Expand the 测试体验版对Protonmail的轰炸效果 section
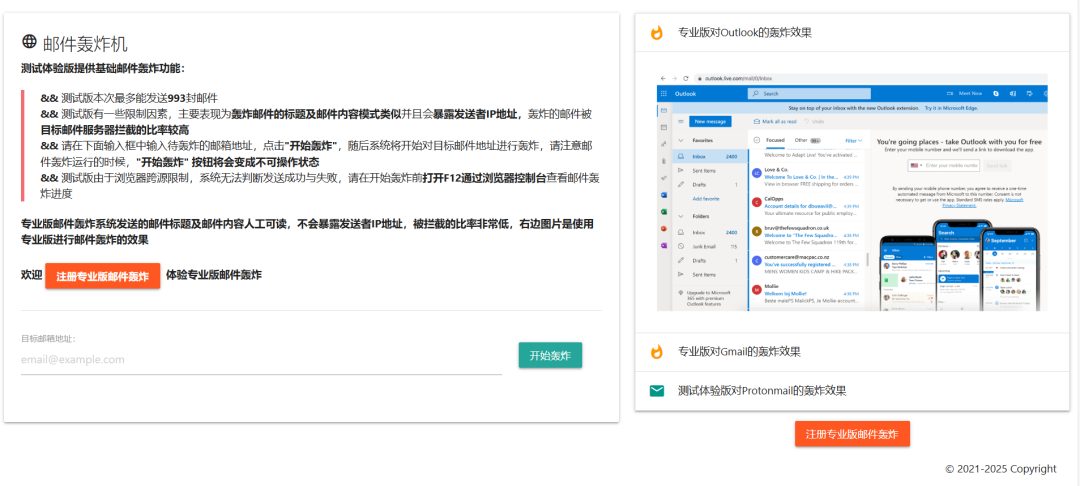The image size is (1080, 486). tap(852, 391)
